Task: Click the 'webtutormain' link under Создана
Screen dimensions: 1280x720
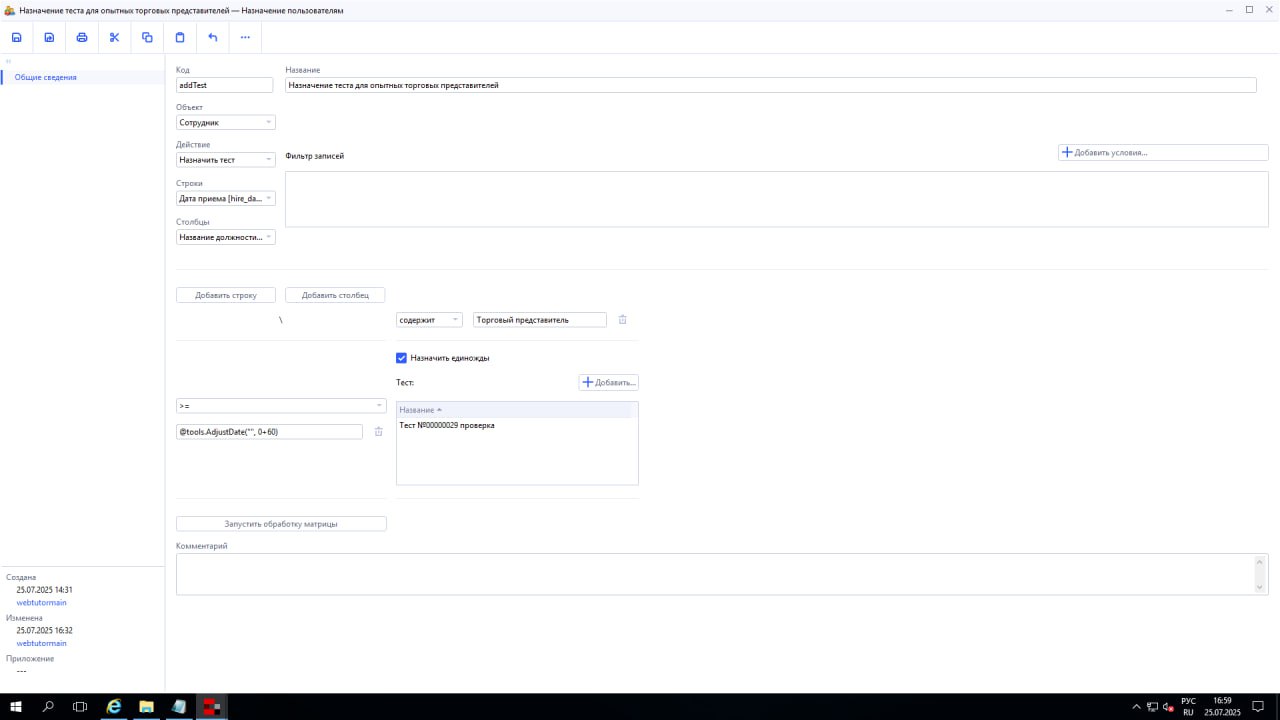Action: pos(42,603)
